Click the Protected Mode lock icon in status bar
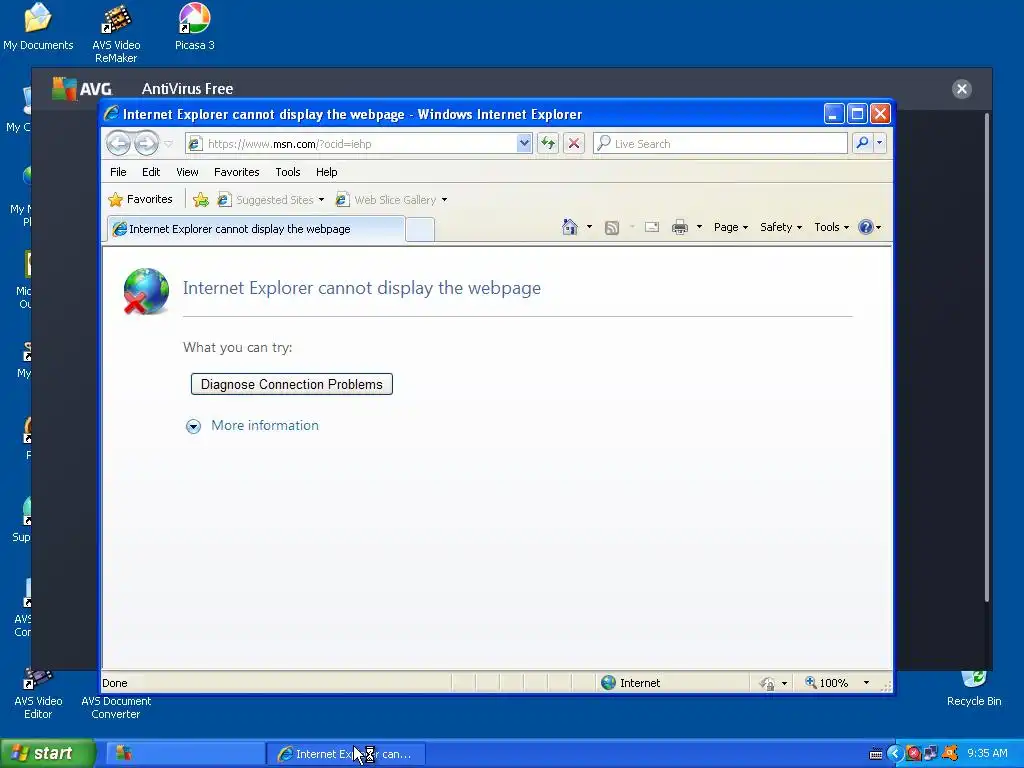Viewport: 1024px width, 768px height. [x=768, y=683]
